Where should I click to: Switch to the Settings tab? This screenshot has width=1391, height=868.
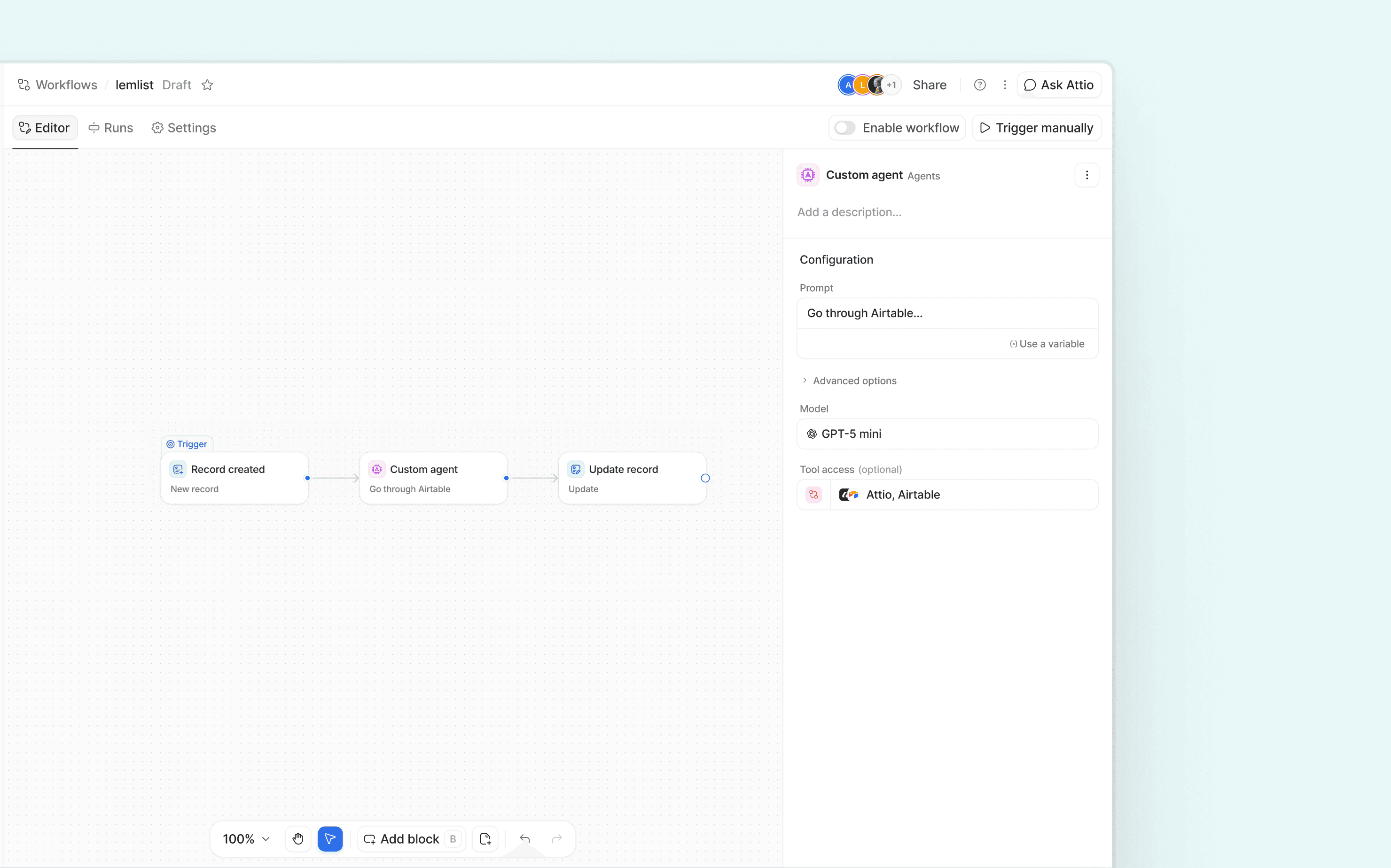(184, 128)
